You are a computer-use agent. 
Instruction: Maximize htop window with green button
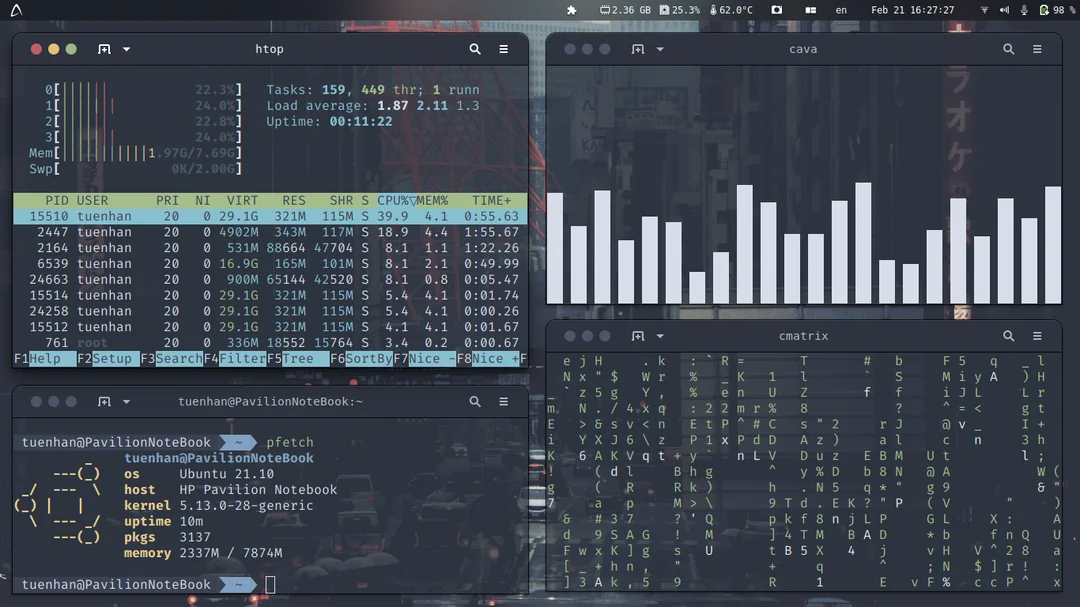[71, 49]
